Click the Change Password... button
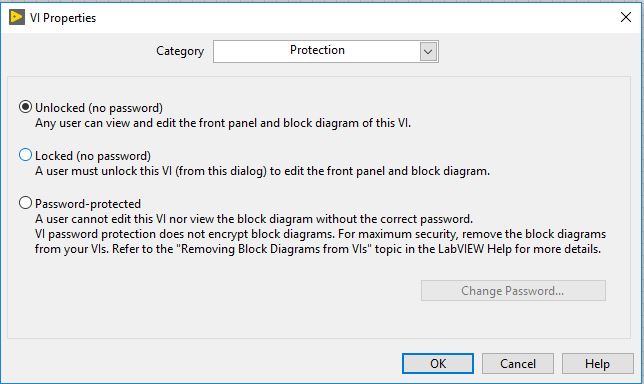This screenshot has height=384, width=644. pyautogui.click(x=513, y=291)
